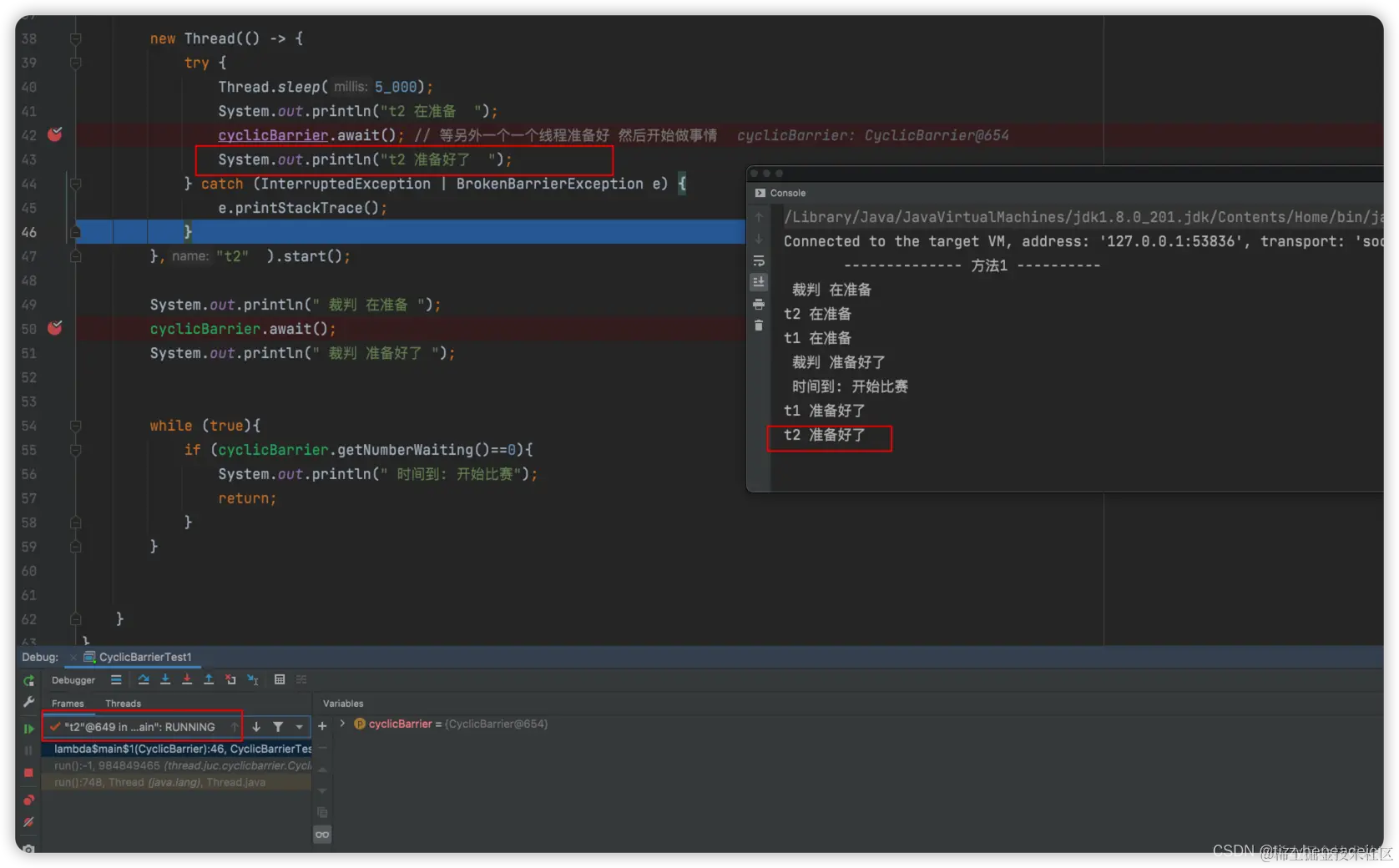Click frames filter funnel icon
1399x868 pixels.
[278, 727]
